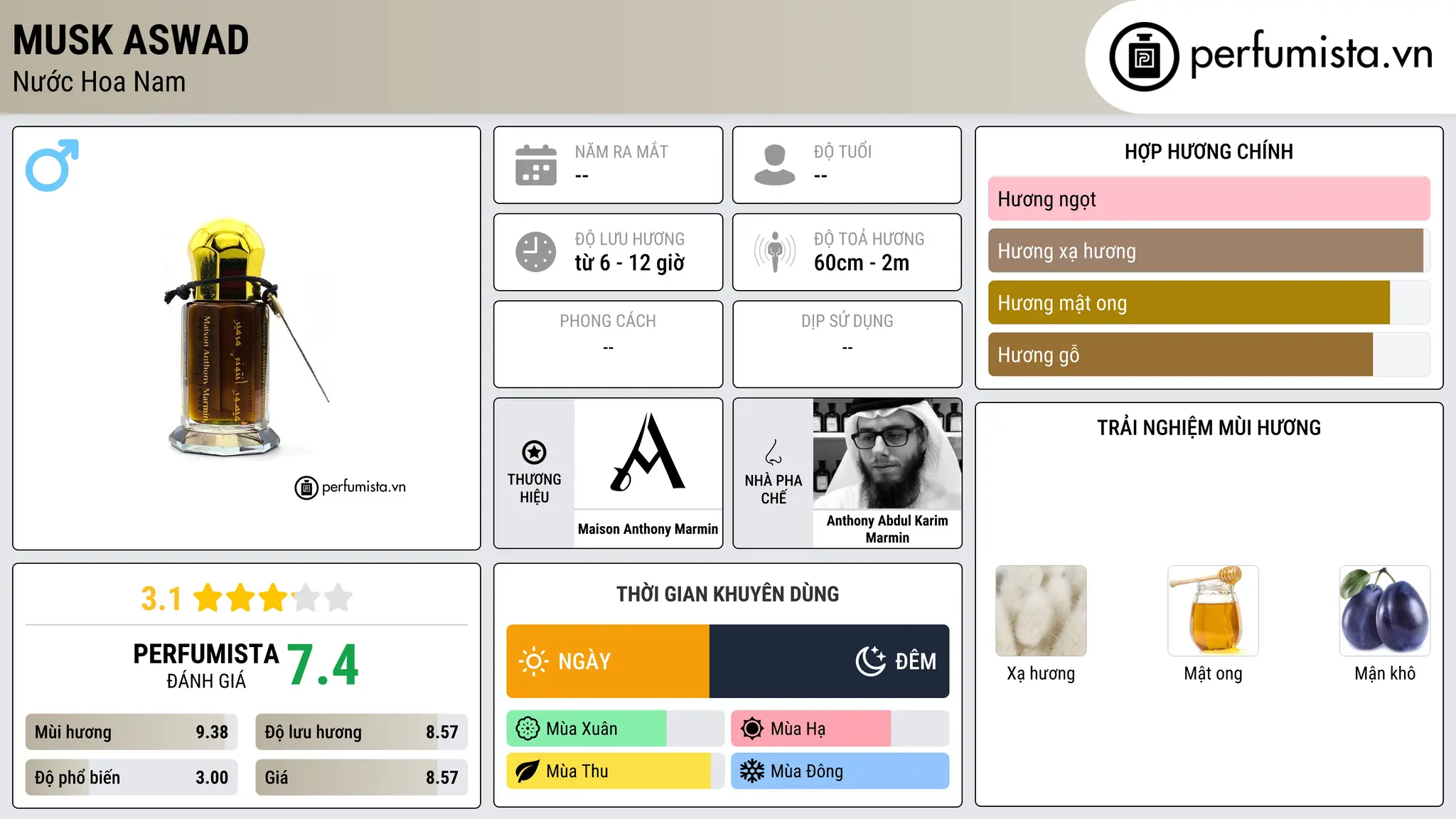Click the Hương mật ong accord bar

(1209, 303)
